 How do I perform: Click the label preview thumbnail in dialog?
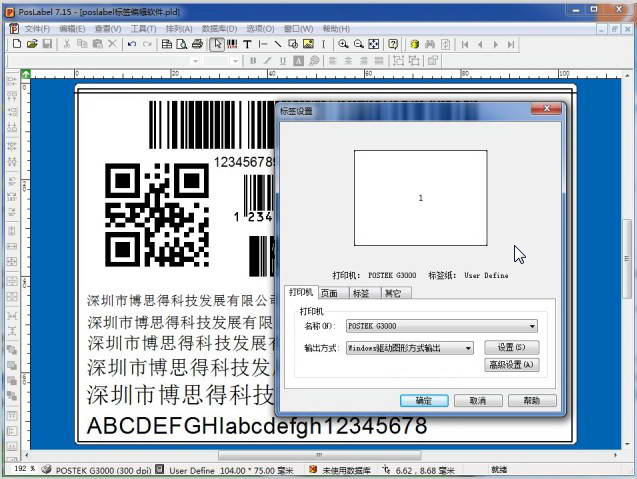point(420,198)
